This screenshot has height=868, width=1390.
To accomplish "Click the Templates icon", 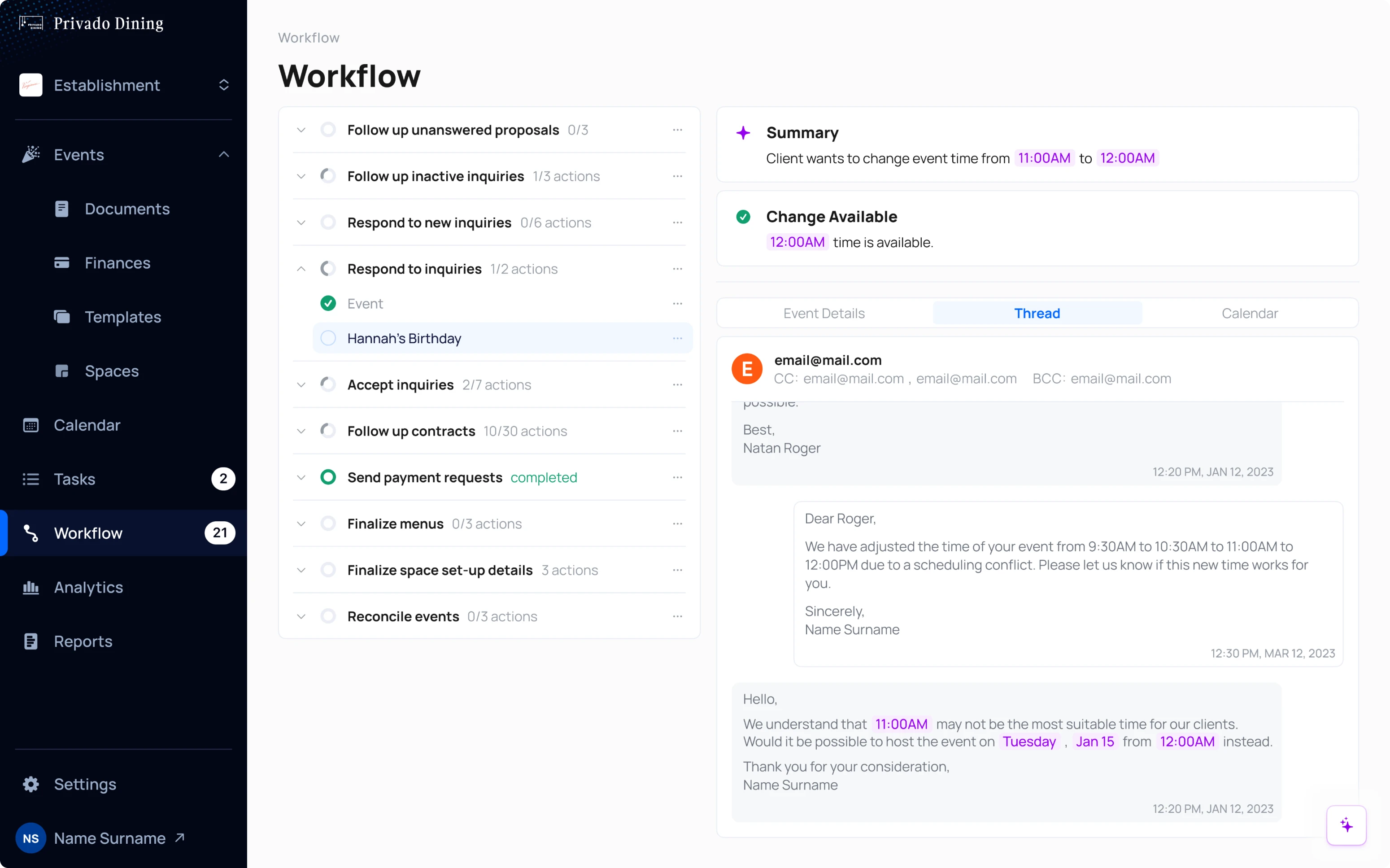I will [62, 316].
